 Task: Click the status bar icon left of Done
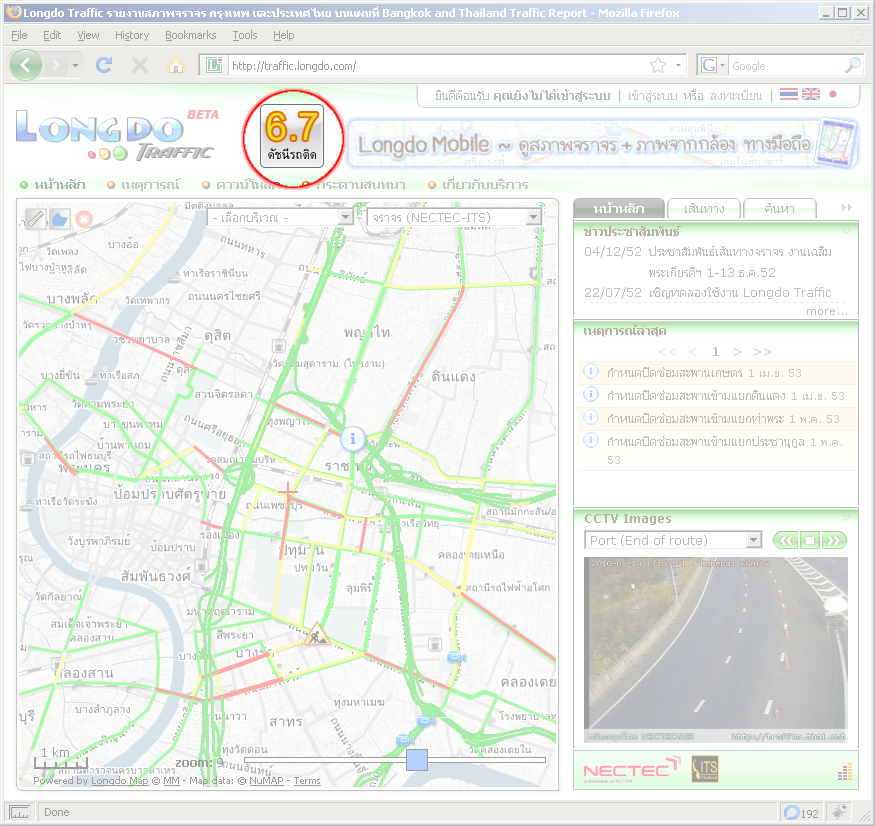pos(20,812)
